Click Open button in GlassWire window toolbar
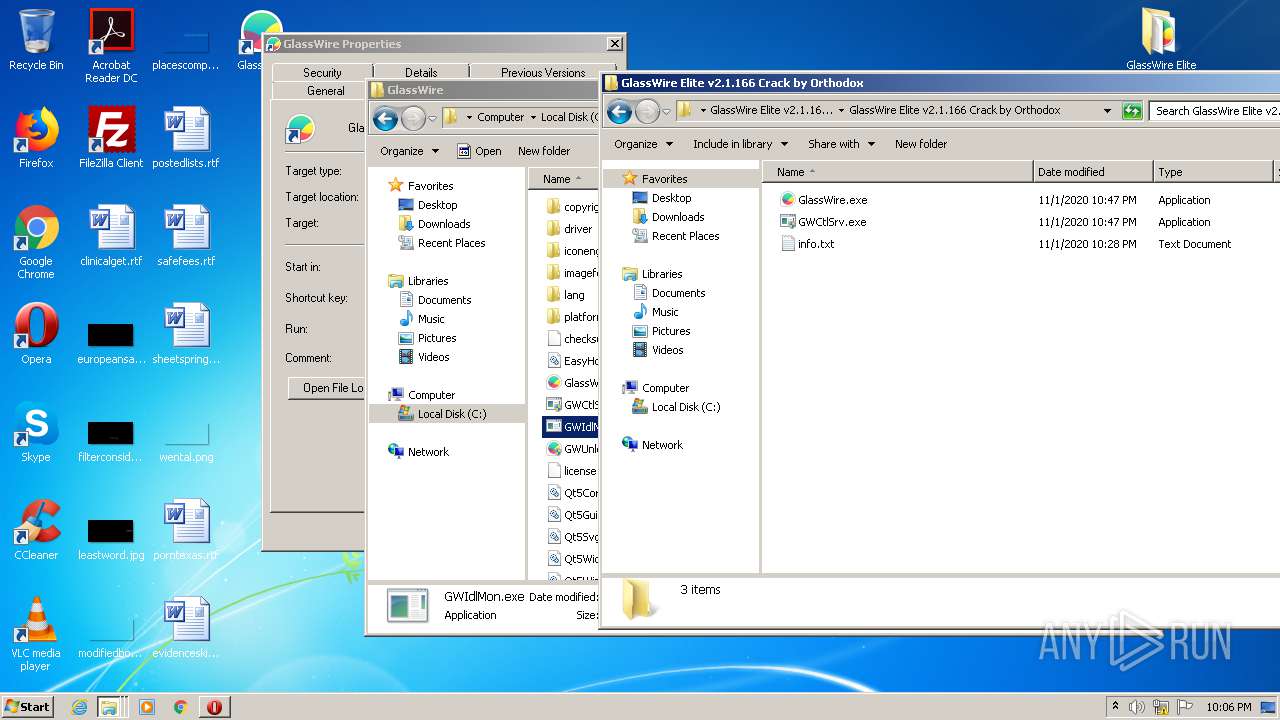 click(480, 151)
